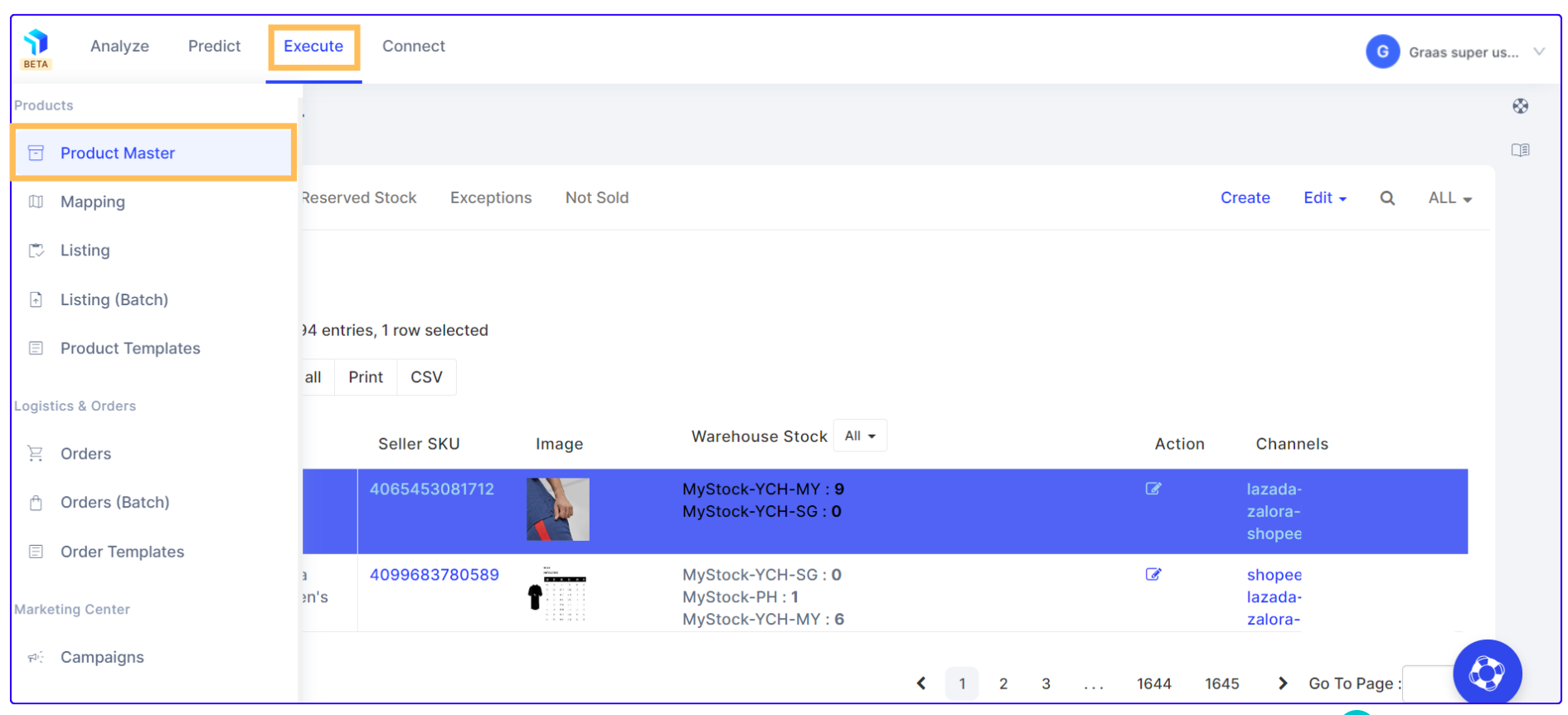Go to page 1644
Screen dimensions: 1568x715
1153,683
